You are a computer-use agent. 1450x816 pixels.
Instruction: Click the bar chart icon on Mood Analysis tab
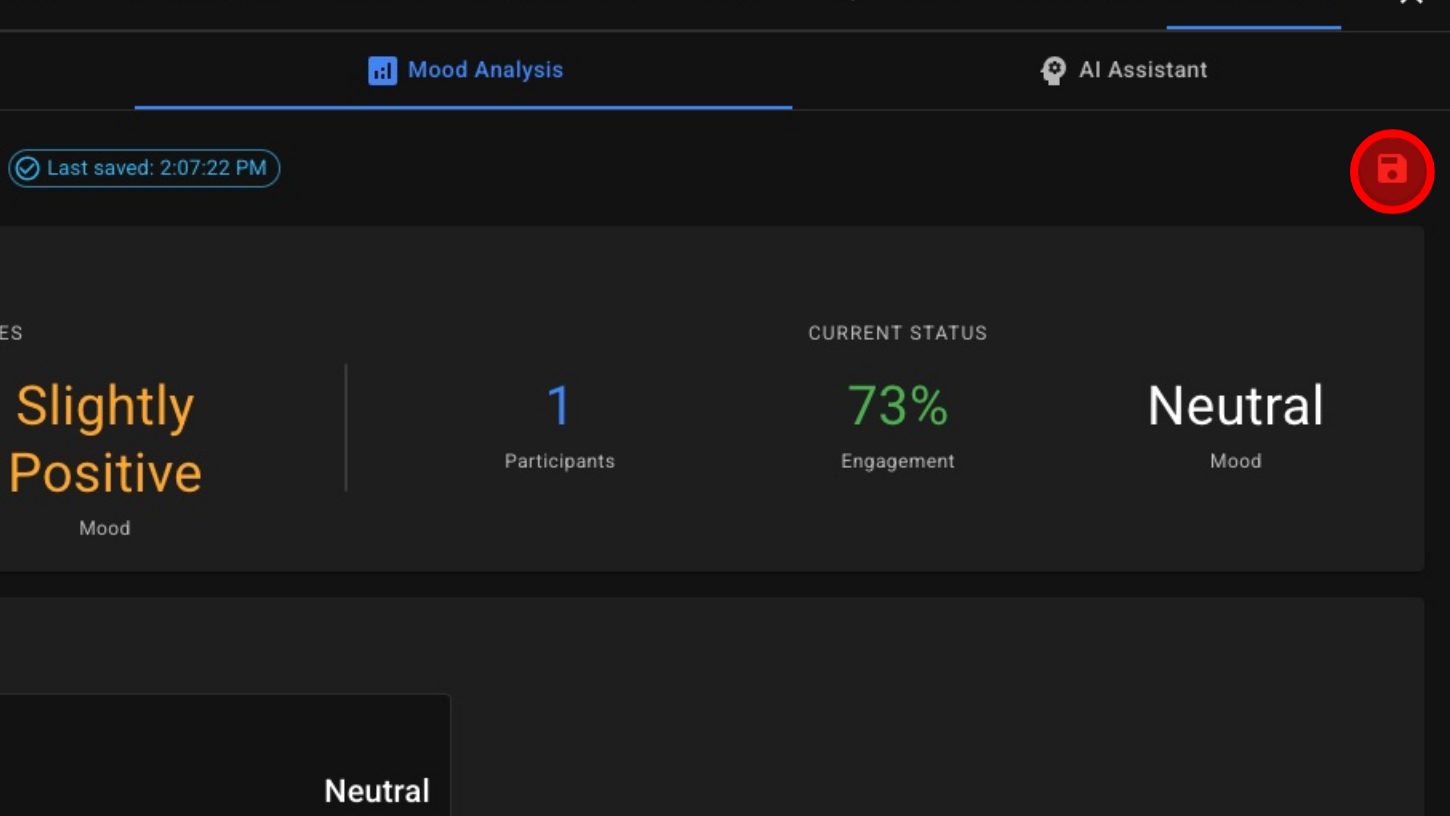[x=382, y=70]
